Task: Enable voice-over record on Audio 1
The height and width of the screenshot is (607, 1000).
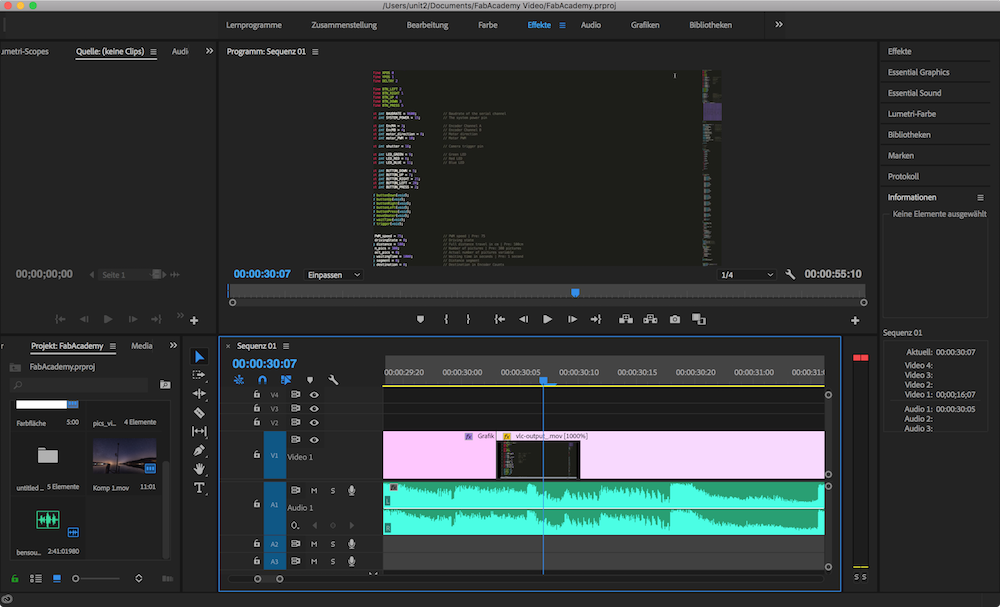Action: 351,490
